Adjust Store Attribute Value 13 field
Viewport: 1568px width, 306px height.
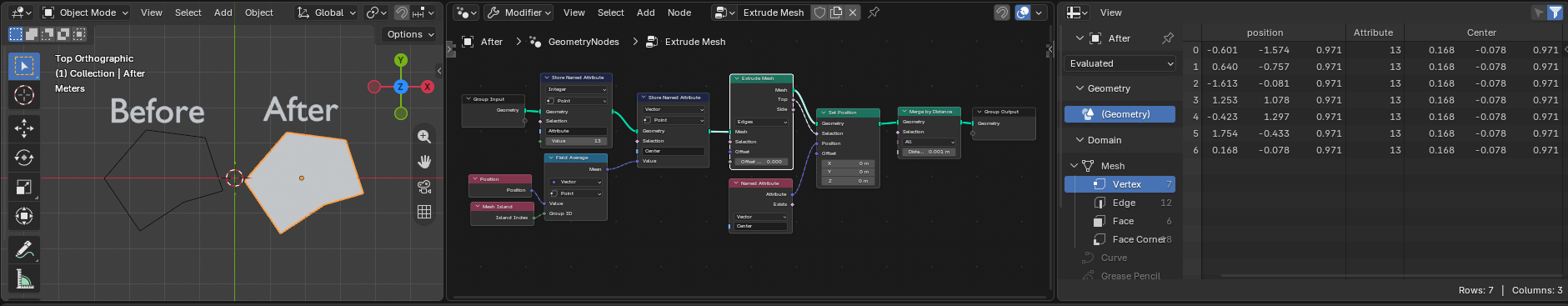pos(577,141)
